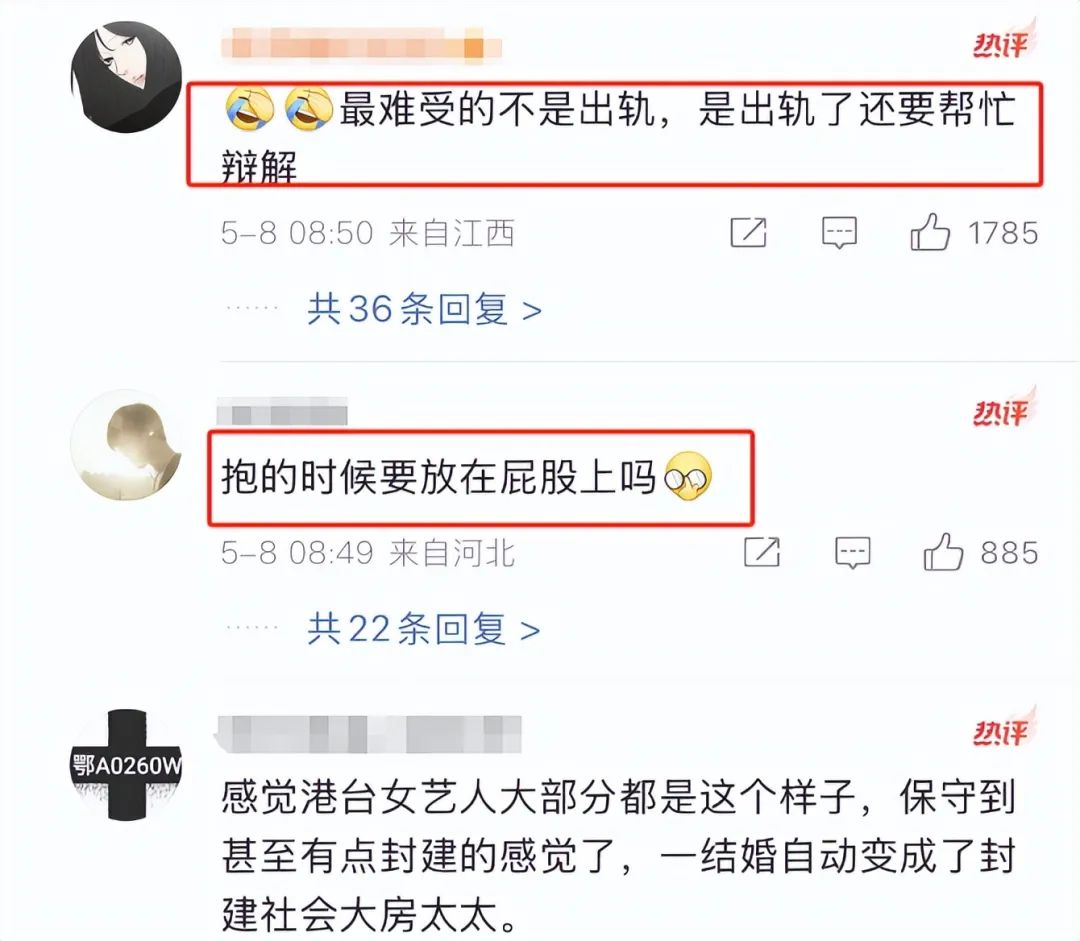Viewport: 1080px width, 941px height.
Task: Like the comment with 885 likes
Action: (943, 552)
